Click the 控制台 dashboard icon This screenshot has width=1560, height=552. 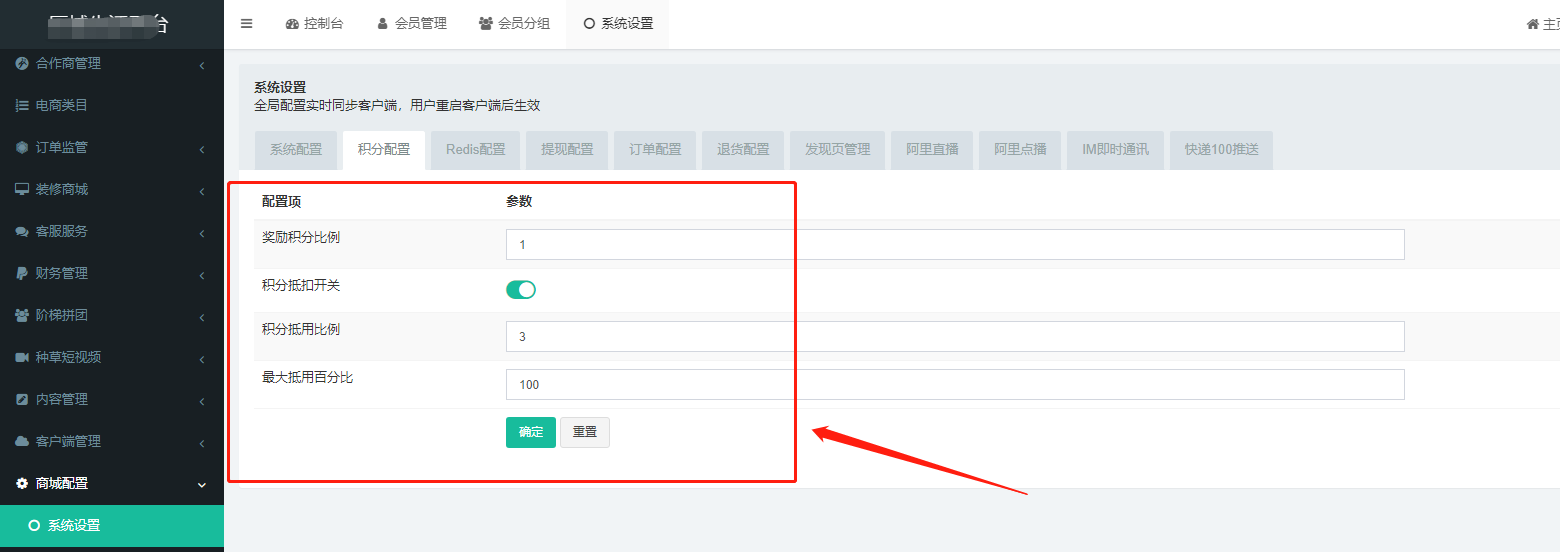[292, 24]
